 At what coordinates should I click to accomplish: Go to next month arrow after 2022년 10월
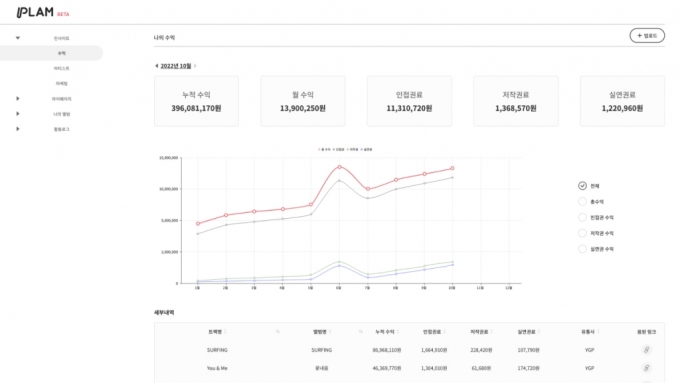195,66
